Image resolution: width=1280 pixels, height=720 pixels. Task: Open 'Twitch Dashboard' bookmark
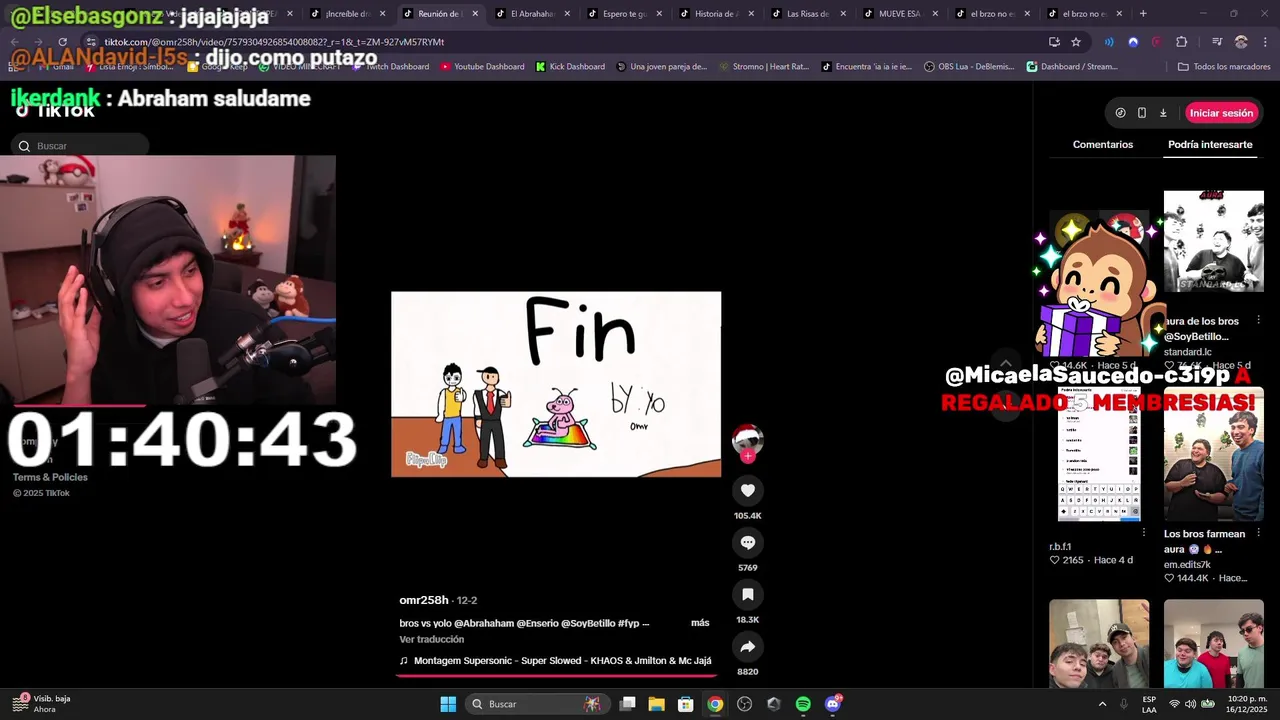(x=390, y=67)
